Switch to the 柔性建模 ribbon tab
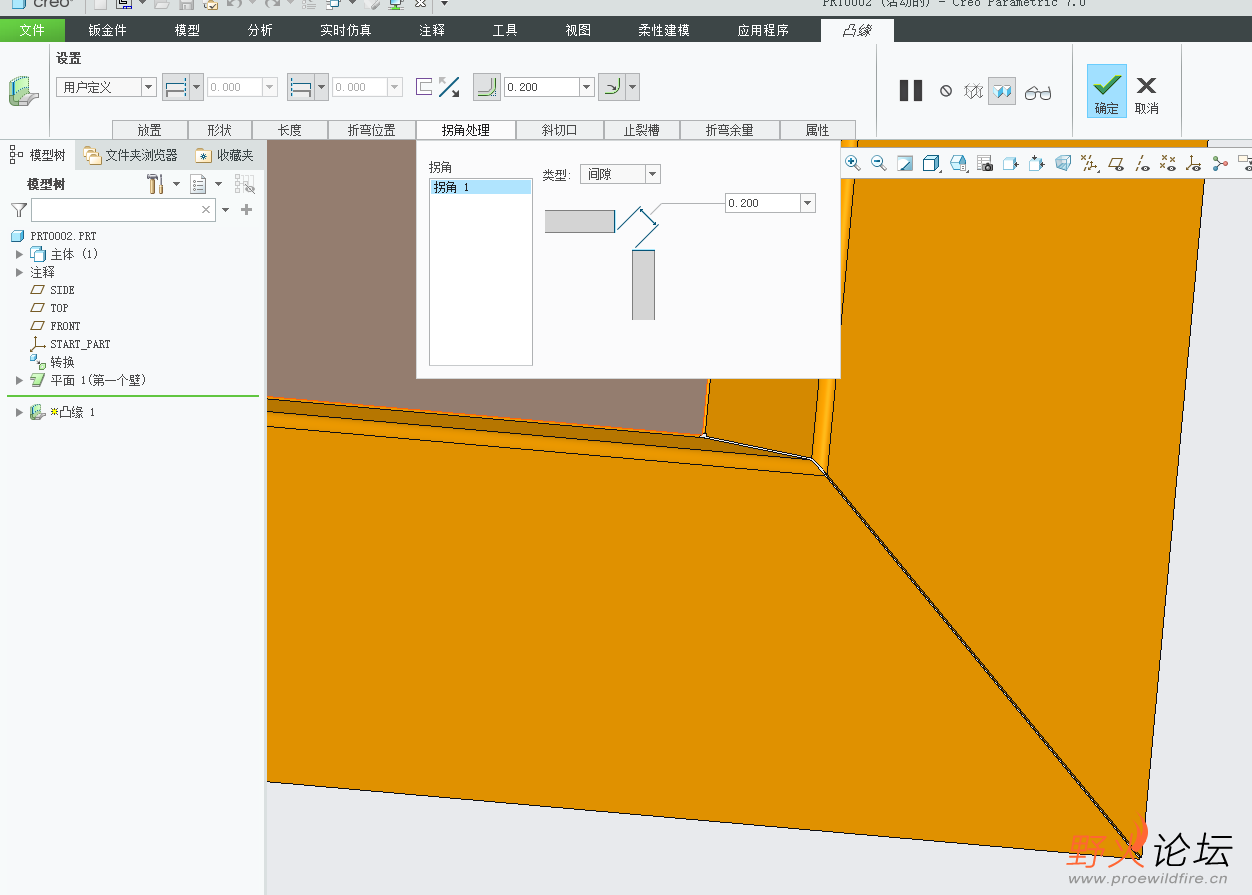The width and height of the screenshot is (1252, 895). coord(664,30)
